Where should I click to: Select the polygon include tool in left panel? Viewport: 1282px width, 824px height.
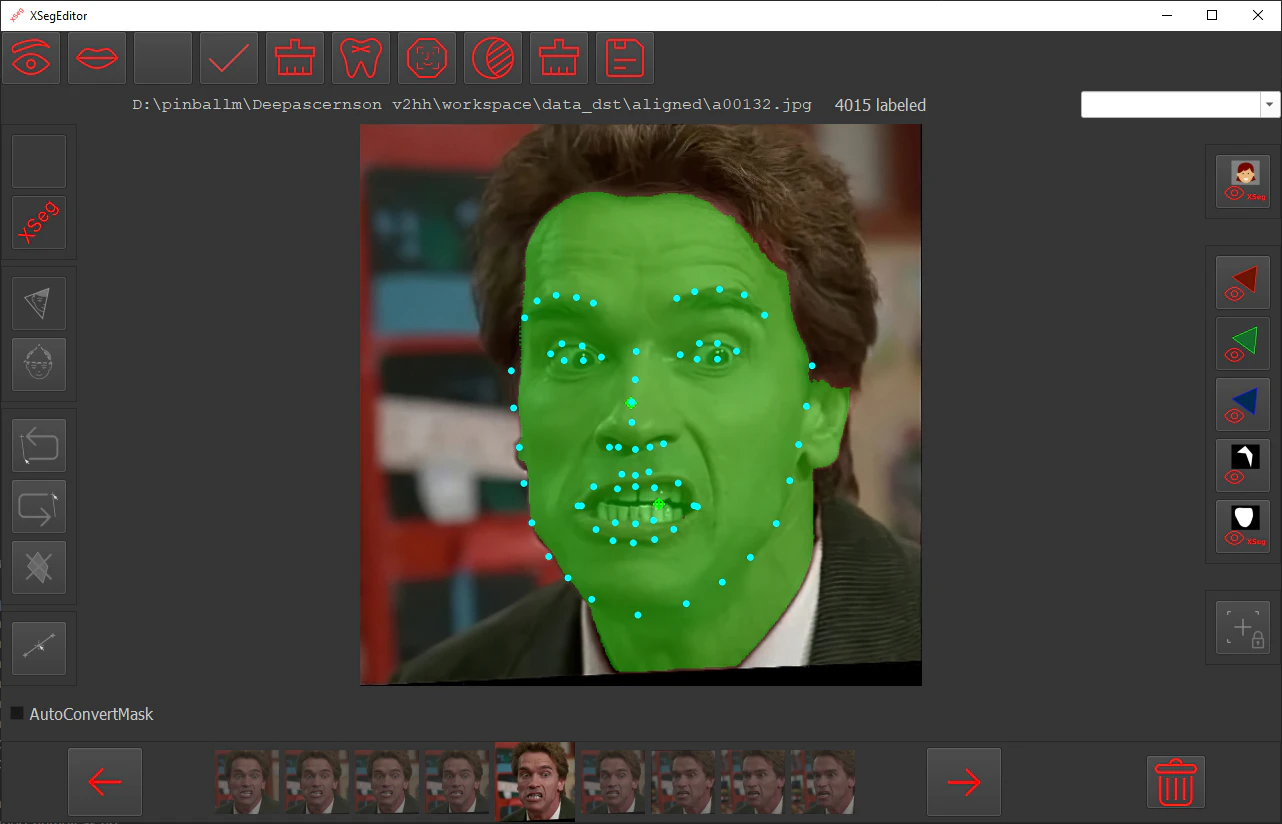[x=39, y=303]
